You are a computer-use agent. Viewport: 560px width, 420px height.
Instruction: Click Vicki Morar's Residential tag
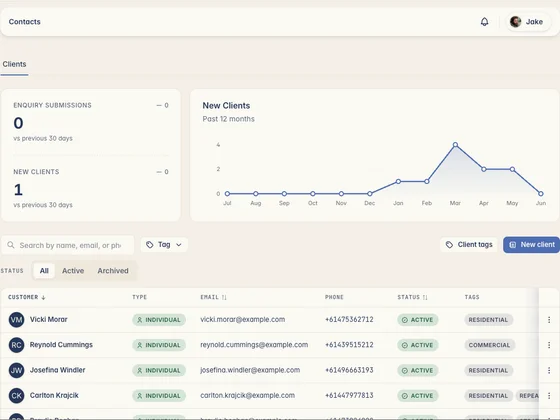488,320
